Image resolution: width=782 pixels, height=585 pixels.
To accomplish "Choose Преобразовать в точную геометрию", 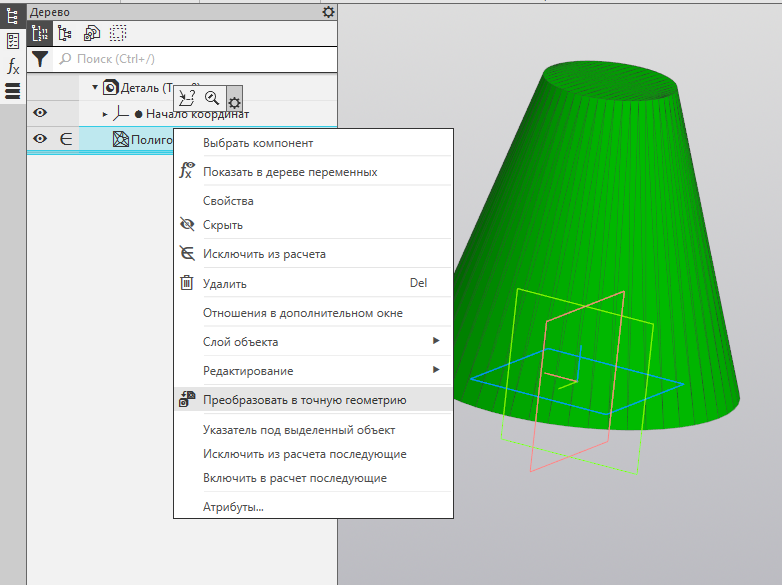I will [x=313, y=399].
